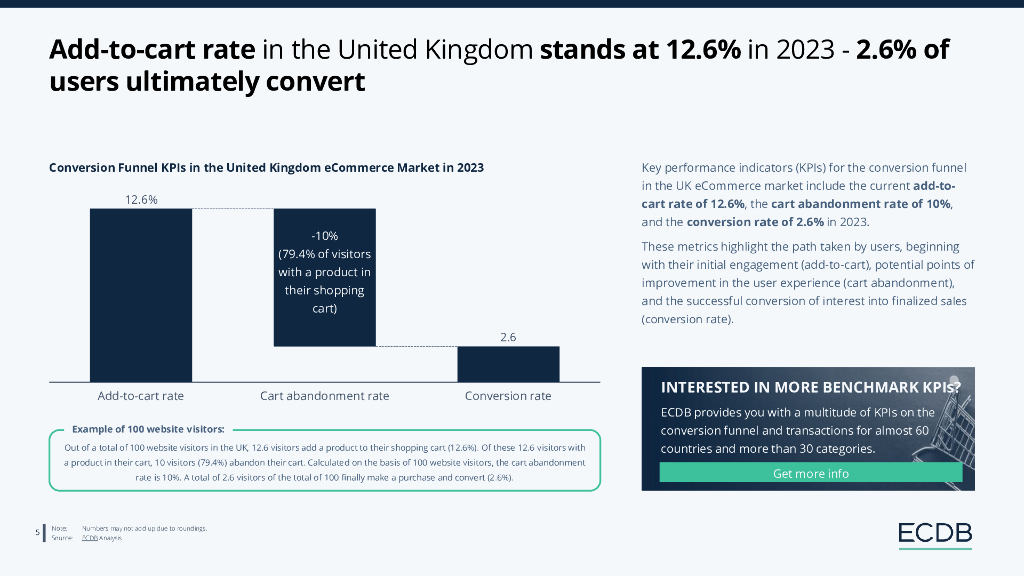Click the slide page number 5
Screen dimensions: 1024x576
tap(37, 532)
